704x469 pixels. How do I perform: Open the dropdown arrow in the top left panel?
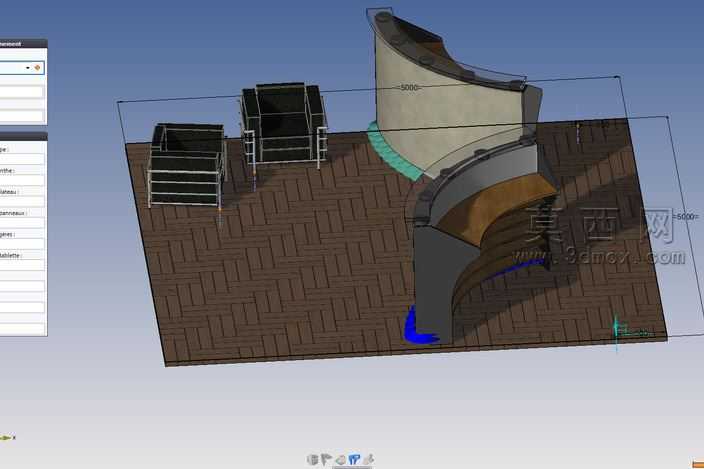pyautogui.click(x=28, y=68)
